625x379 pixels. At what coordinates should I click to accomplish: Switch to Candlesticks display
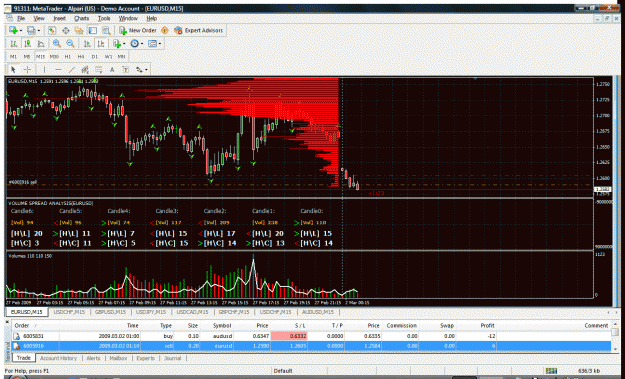tap(27, 43)
